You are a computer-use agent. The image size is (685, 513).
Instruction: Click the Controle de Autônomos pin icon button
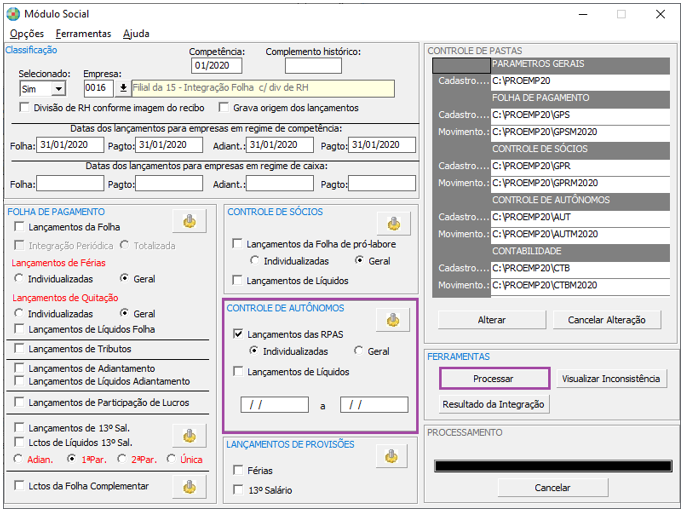coord(393,320)
